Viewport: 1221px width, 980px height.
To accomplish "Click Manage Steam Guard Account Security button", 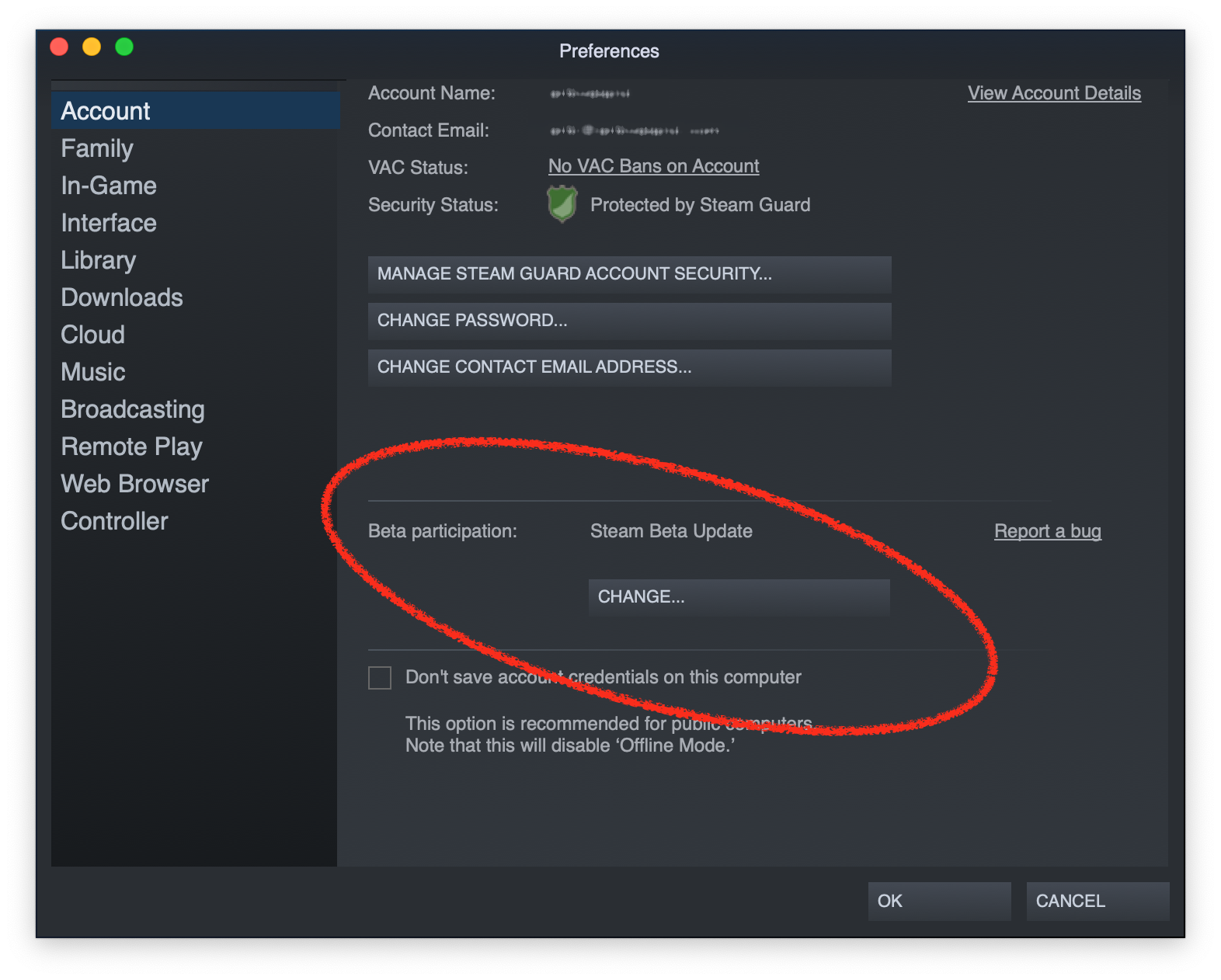I will [x=629, y=274].
